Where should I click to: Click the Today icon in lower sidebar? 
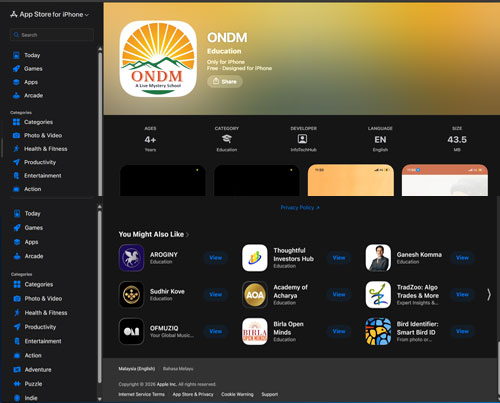17,213
